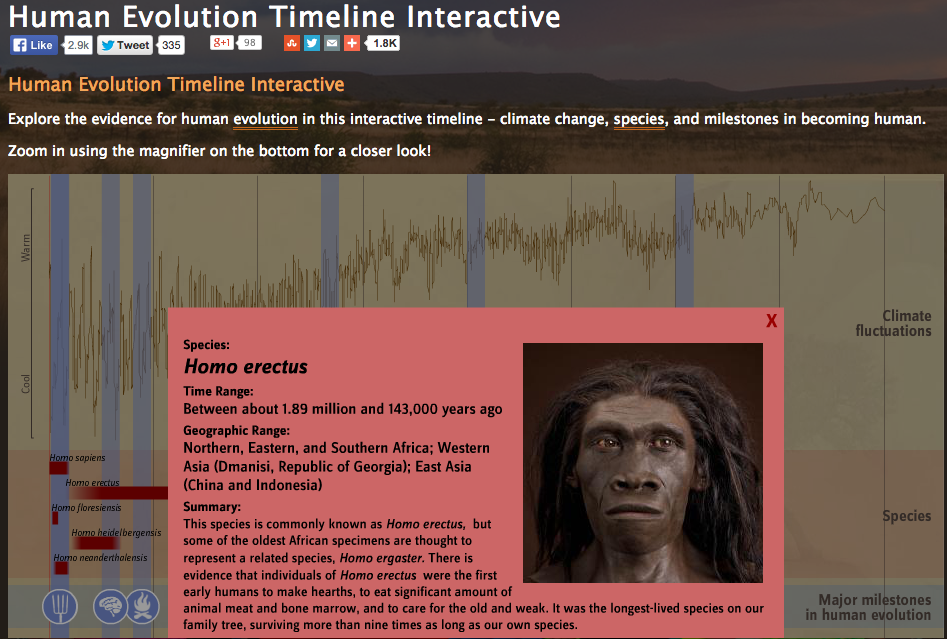Click the 'Warm' axis label
The image size is (947, 639).
(x=25, y=248)
